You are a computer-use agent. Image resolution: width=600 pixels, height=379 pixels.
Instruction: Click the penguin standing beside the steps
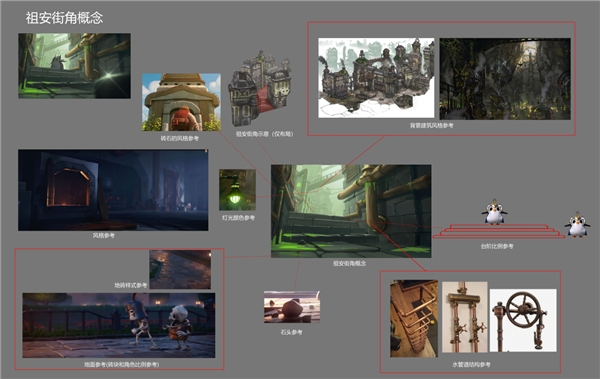coord(577,224)
